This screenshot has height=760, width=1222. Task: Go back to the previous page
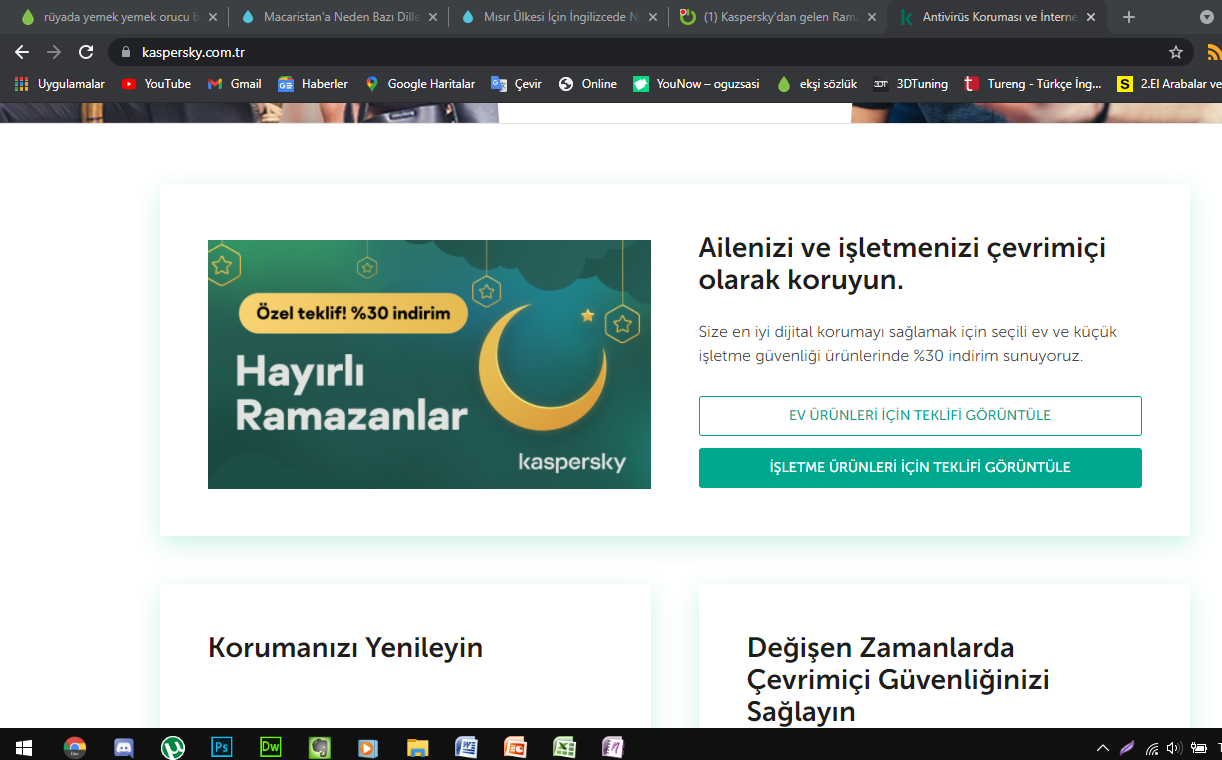pyautogui.click(x=22, y=52)
